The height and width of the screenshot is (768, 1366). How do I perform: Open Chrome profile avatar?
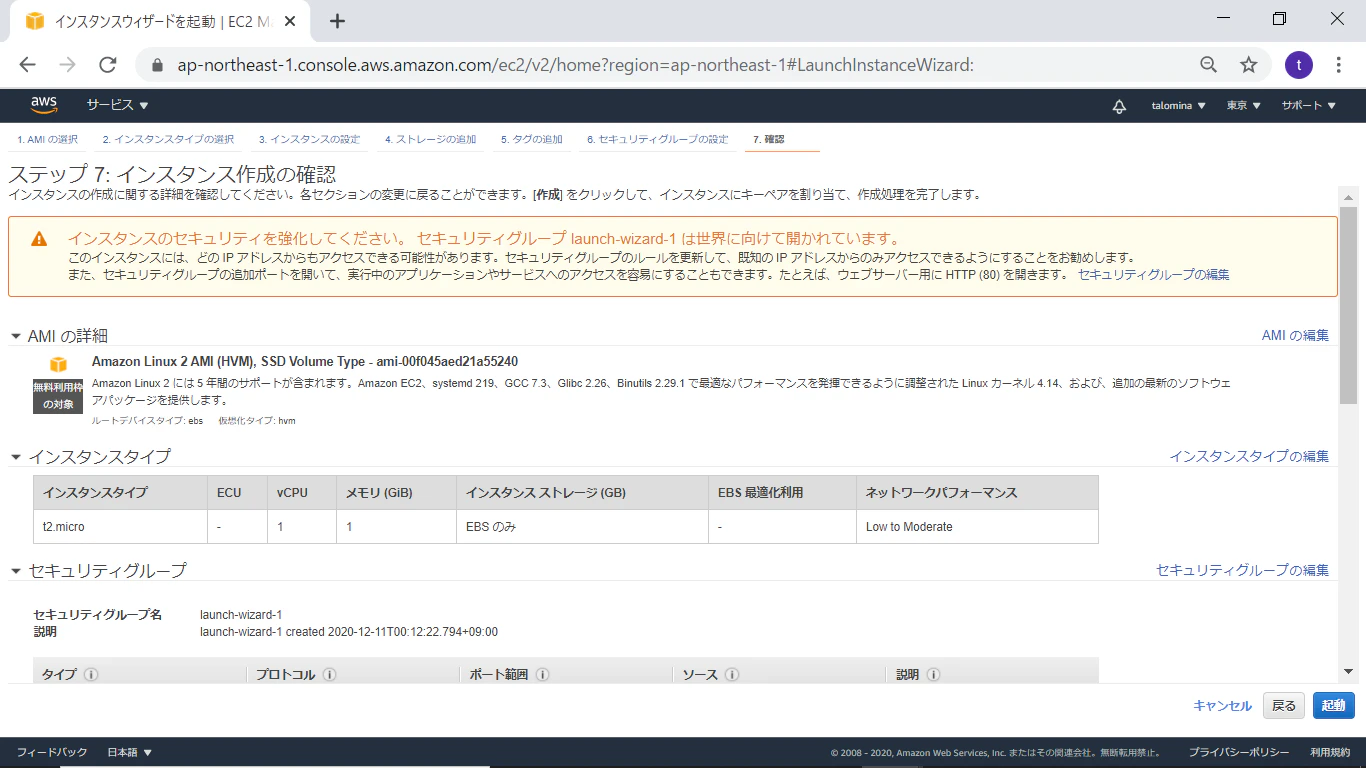(x=1298, y=65)
